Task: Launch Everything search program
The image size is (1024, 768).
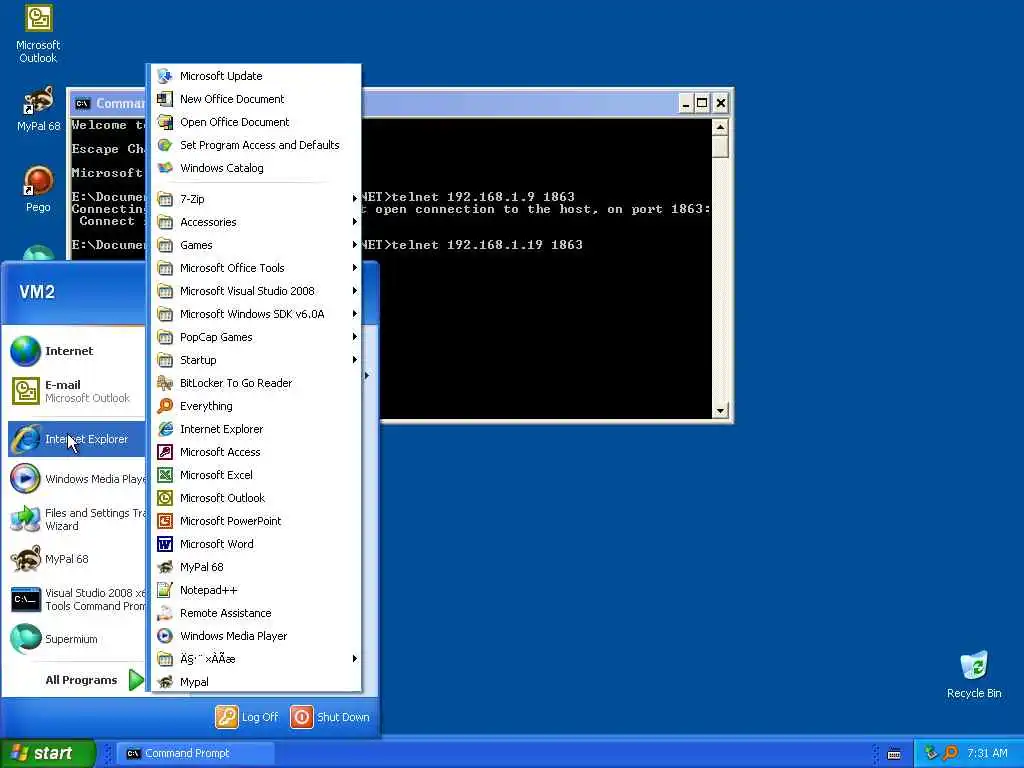Action: coord(256,406)
